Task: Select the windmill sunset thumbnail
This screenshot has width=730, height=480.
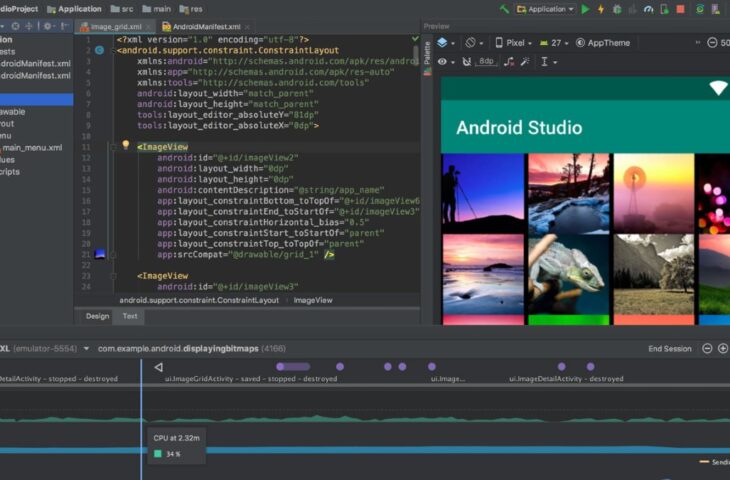Action: pyautogui.click(x=654, y=193)
